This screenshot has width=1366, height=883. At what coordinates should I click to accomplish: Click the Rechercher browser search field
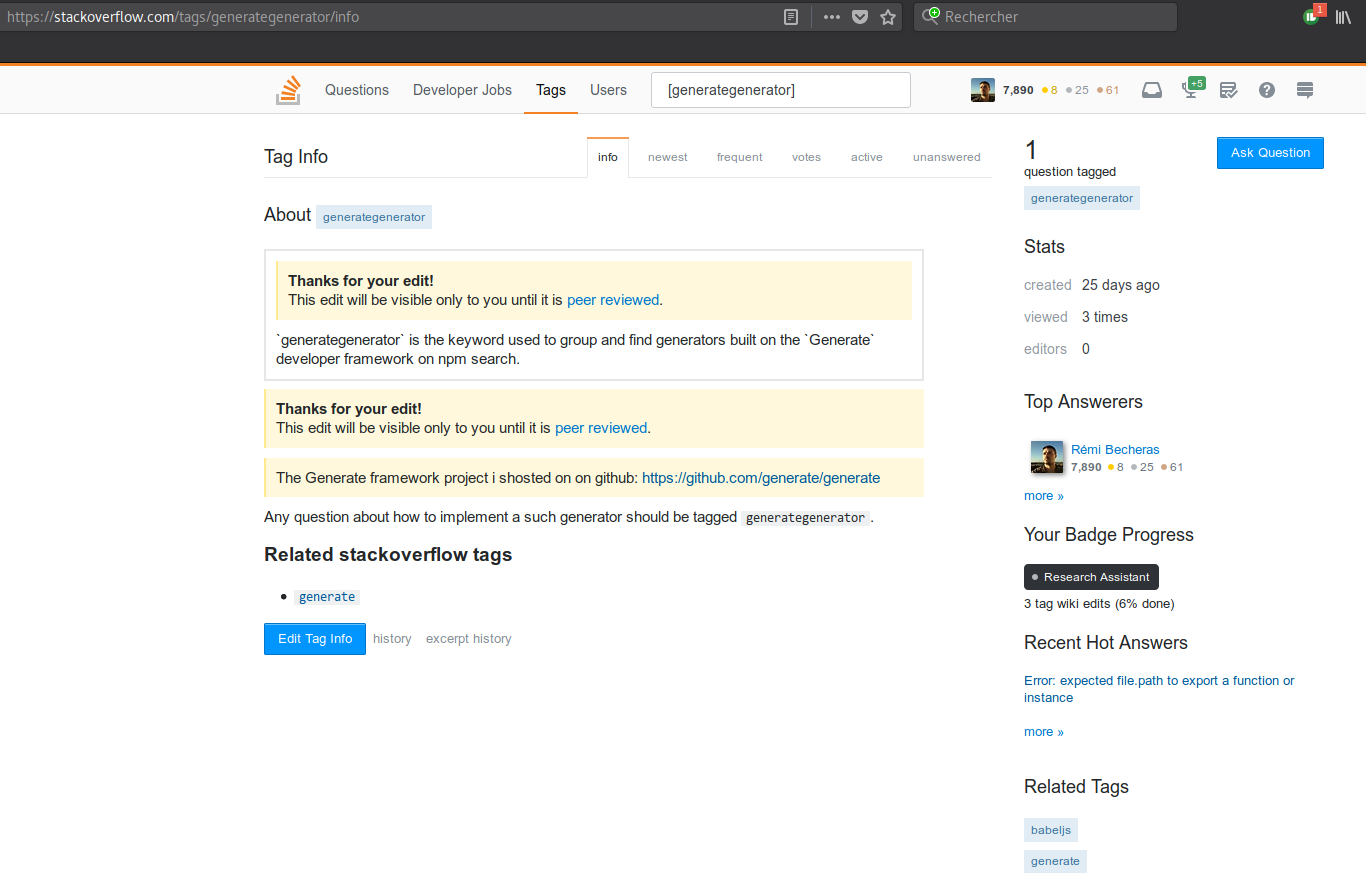point(1045,17)
